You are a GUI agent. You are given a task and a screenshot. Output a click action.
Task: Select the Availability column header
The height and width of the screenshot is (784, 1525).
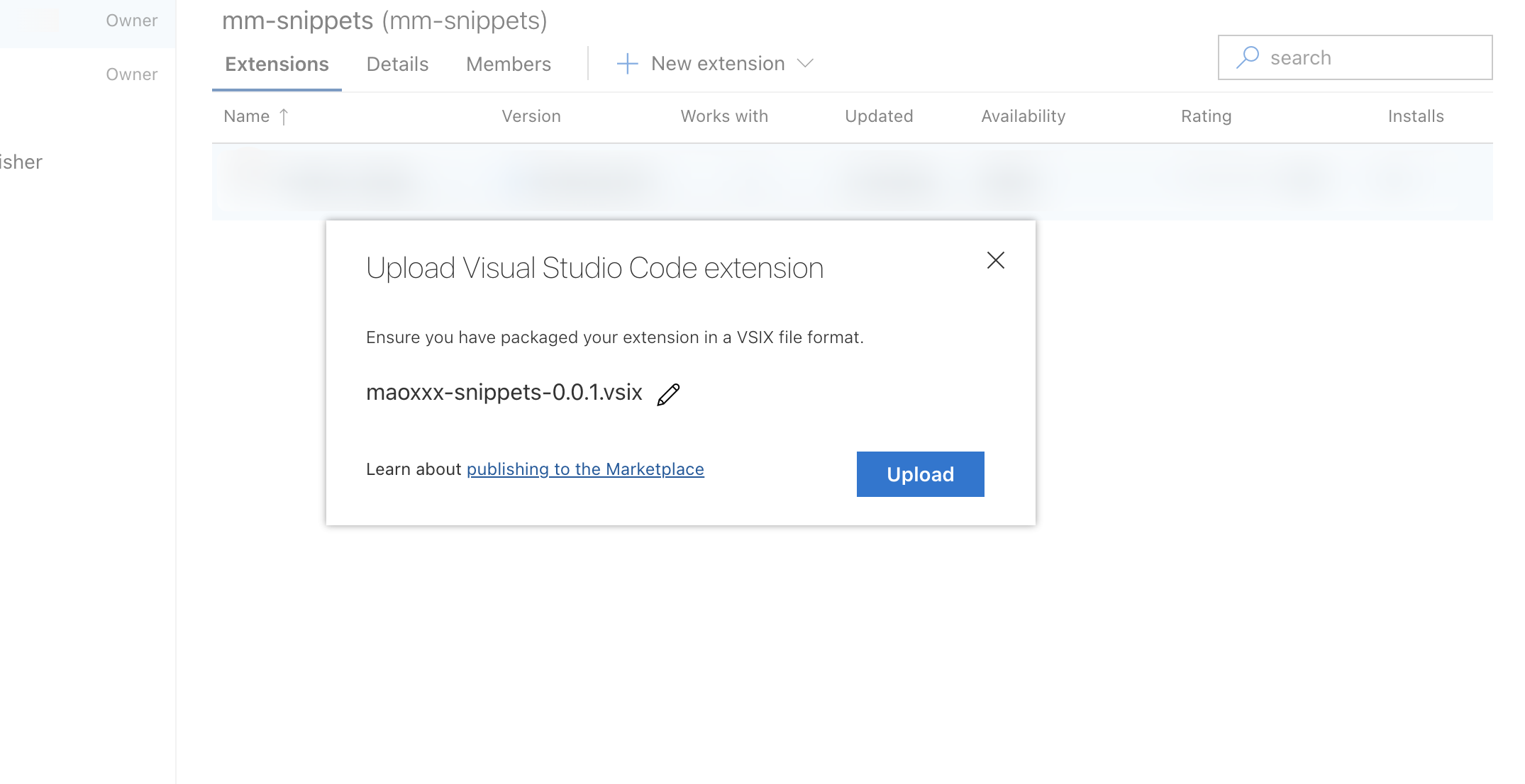[1023, 116]
